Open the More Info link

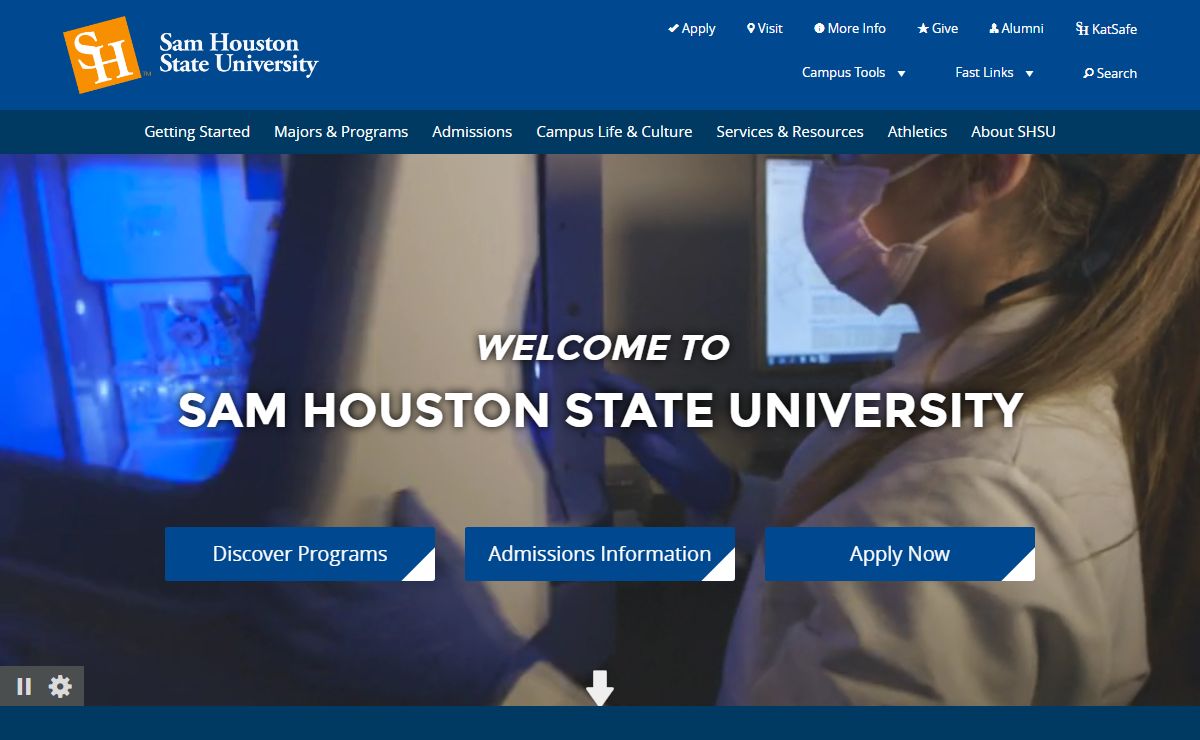[850, 29]
